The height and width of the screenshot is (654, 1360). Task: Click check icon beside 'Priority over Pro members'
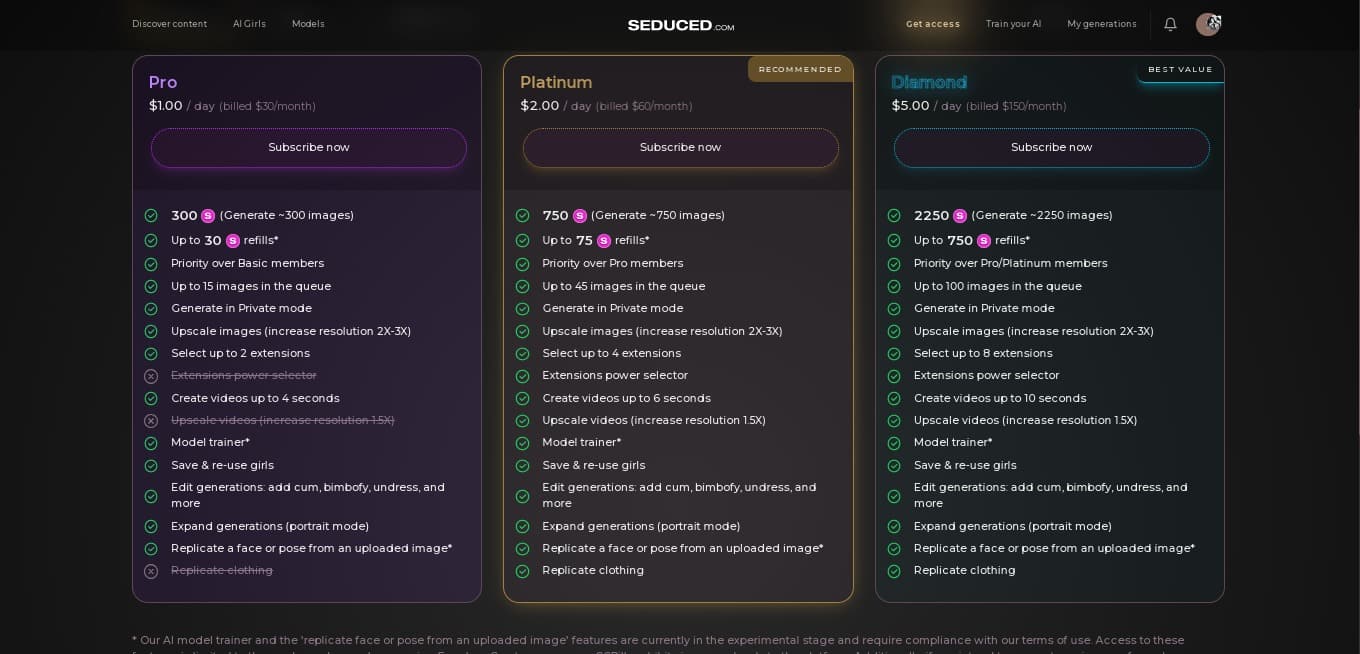522,264
